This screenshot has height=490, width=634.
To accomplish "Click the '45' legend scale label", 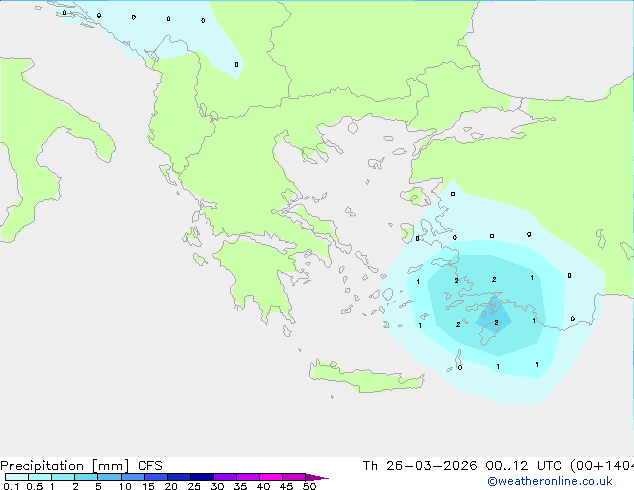I will coord(286,486).
